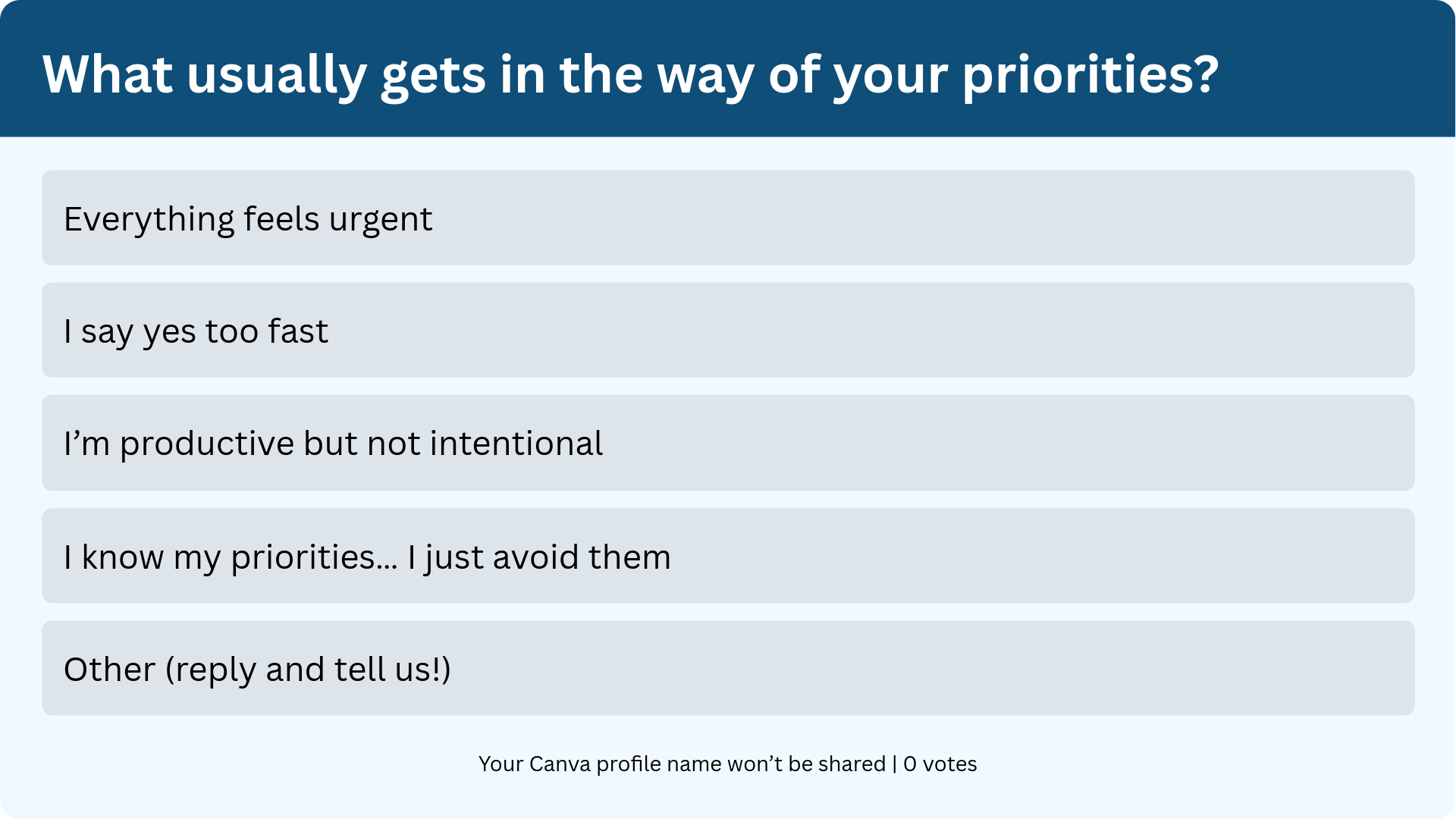
Task: Click the word "What" in the heading
Action: 108,74
